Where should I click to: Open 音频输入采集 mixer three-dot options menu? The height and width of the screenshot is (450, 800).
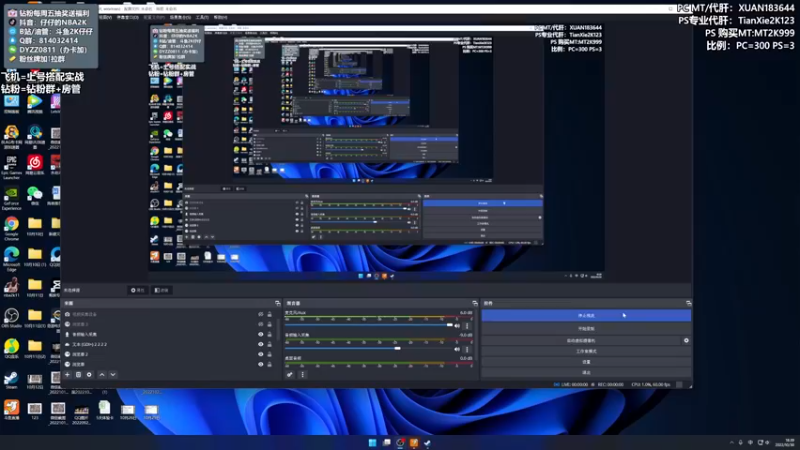(x=467, y=349)
